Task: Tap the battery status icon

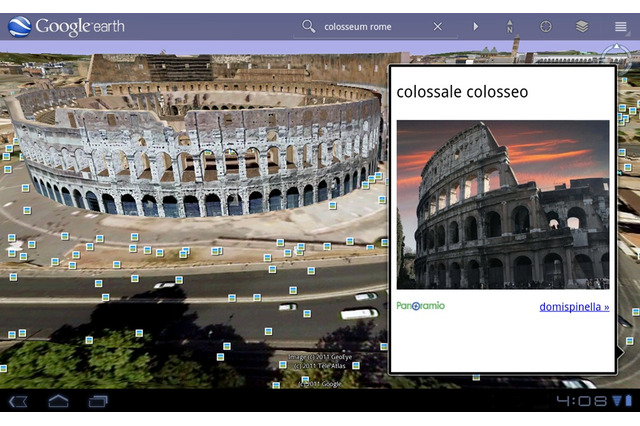Action: click(629, 401)
